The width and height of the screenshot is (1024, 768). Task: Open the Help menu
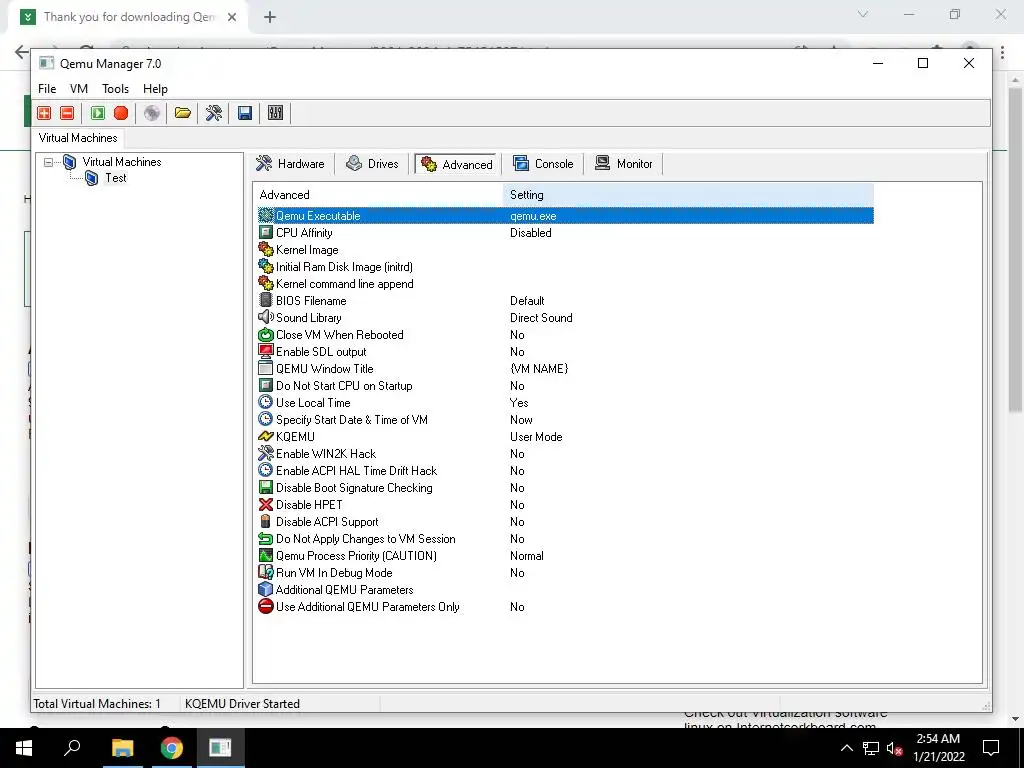click(155, 89)
